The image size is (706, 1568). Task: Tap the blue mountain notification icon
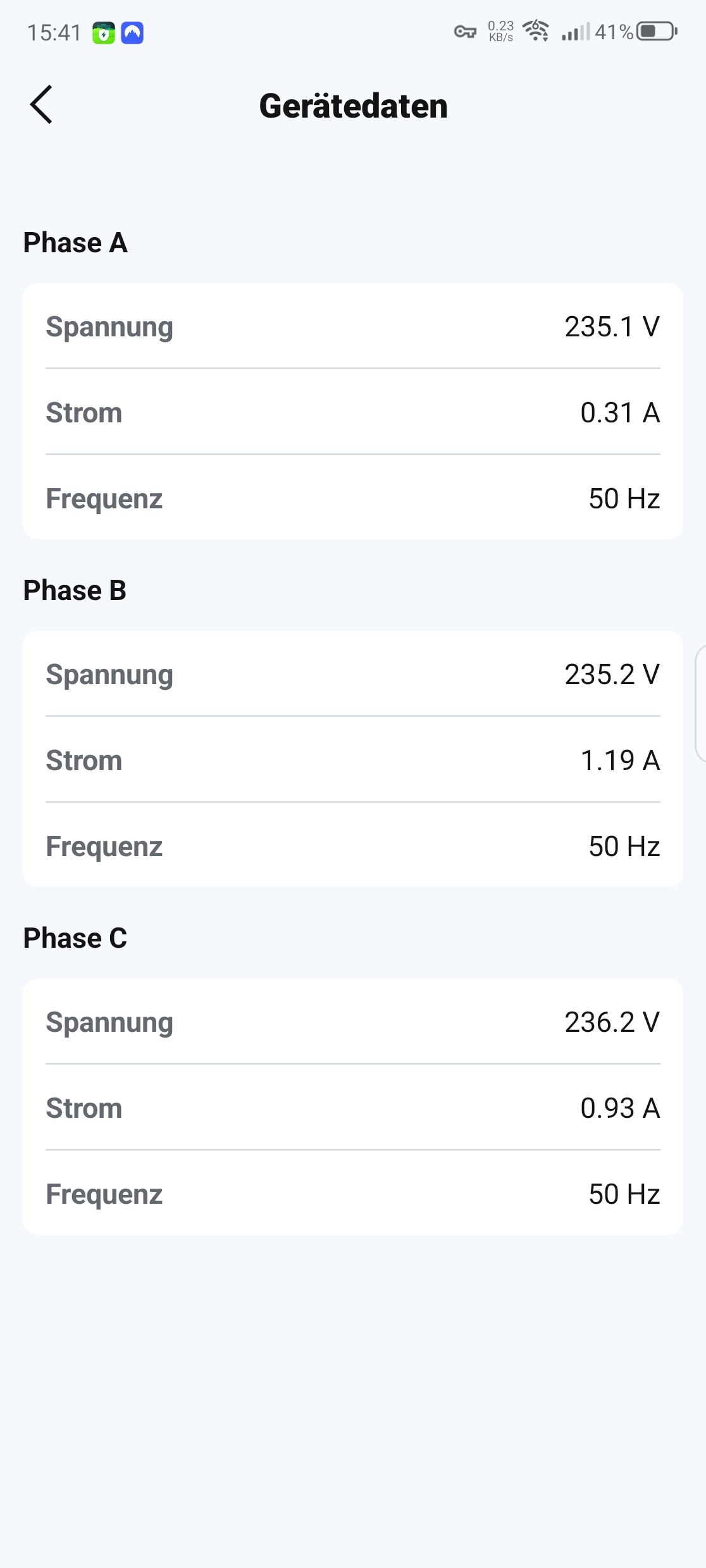(x=132, y=33)
